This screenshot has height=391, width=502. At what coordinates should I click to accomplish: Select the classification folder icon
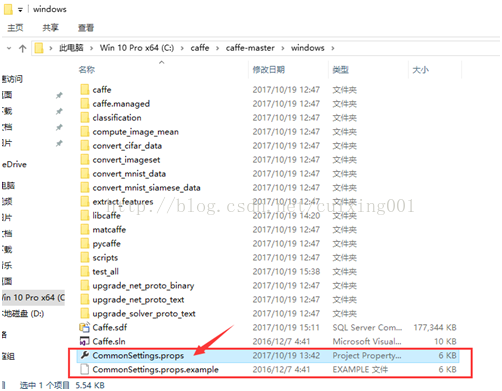point(85,117)
